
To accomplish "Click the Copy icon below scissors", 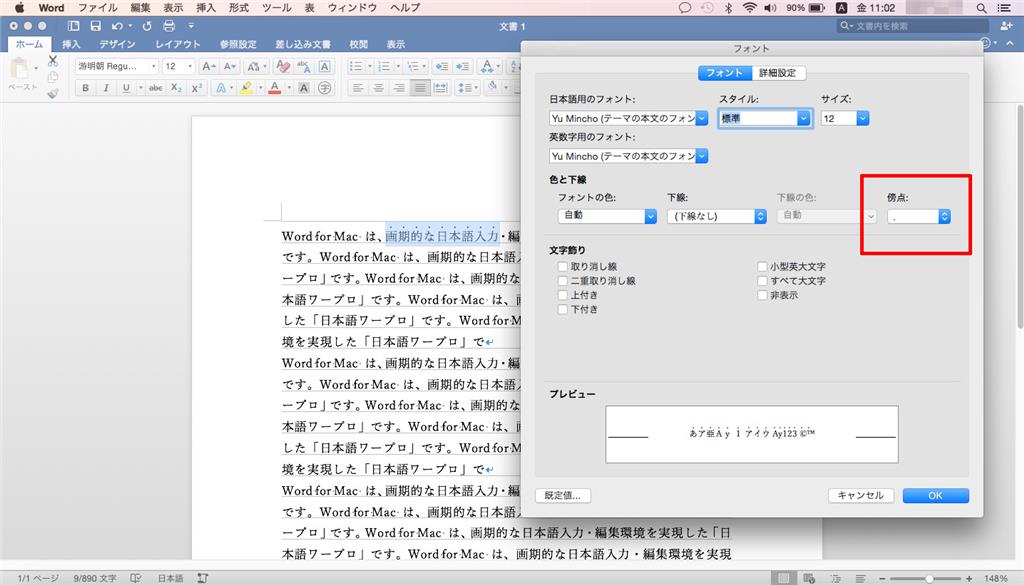I will pyautogui.click(x=53, y=77).
